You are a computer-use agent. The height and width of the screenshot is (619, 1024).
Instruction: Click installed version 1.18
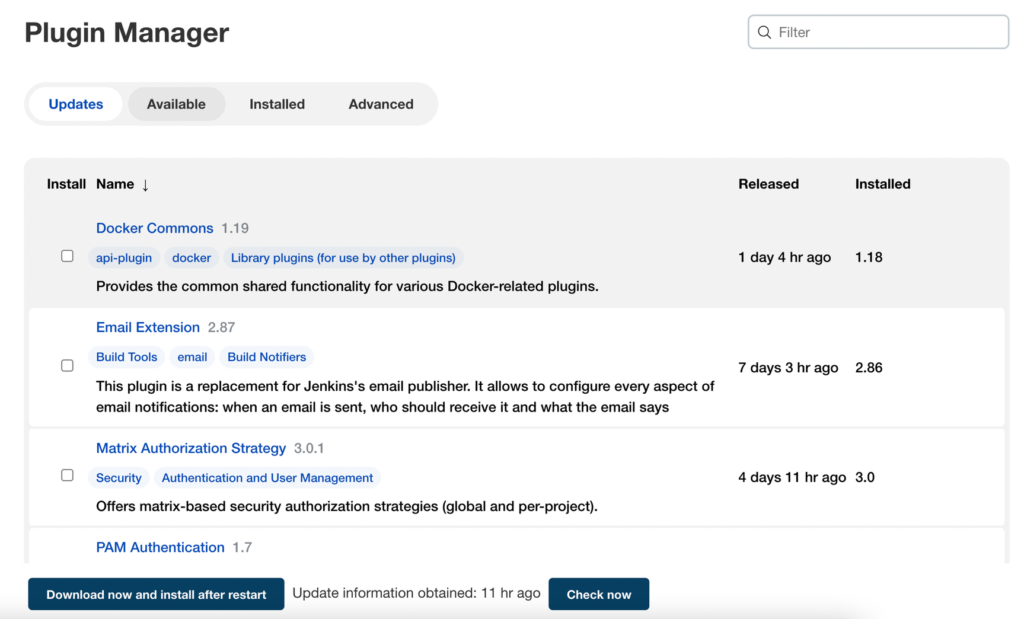click(x=869, y=257)
